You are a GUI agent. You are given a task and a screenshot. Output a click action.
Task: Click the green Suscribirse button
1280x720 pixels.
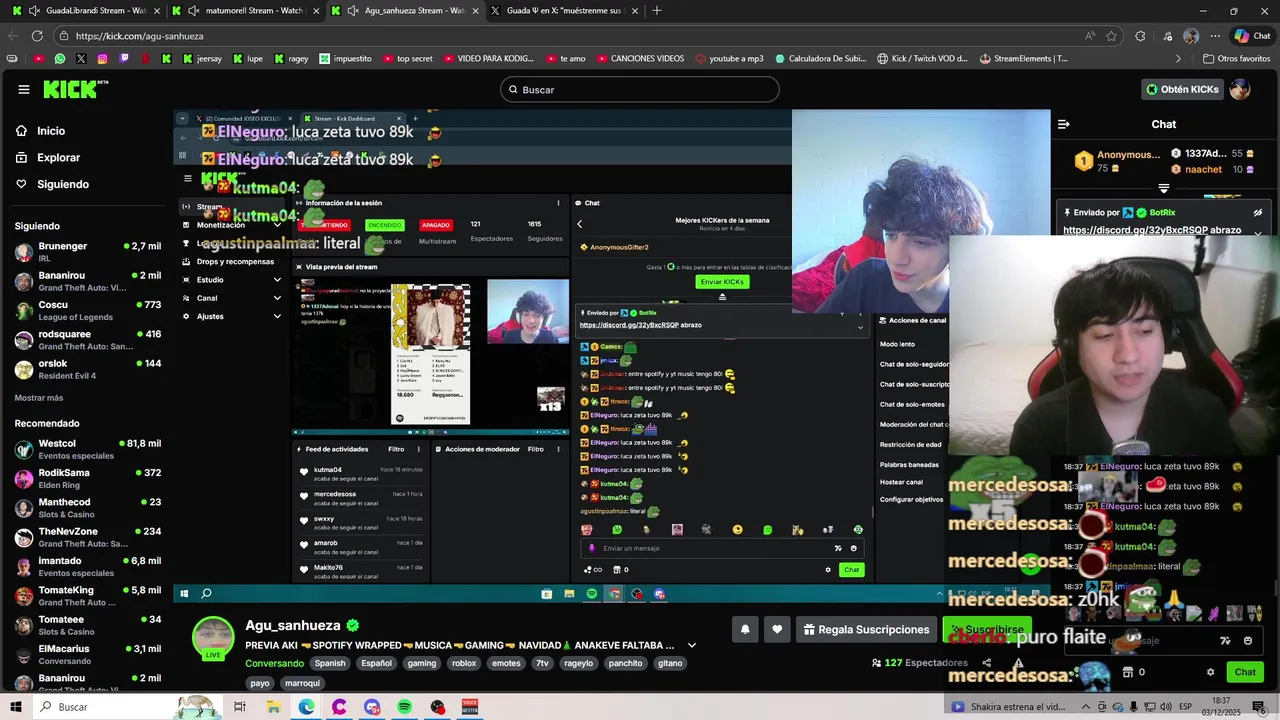tap(987, 629)
